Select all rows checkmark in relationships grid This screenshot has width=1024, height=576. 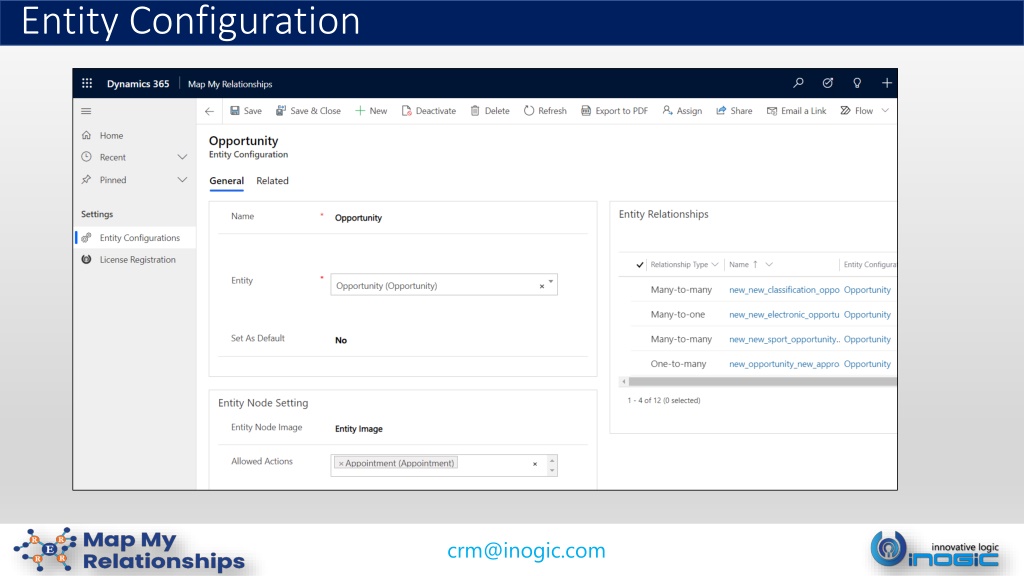point(639,265)
